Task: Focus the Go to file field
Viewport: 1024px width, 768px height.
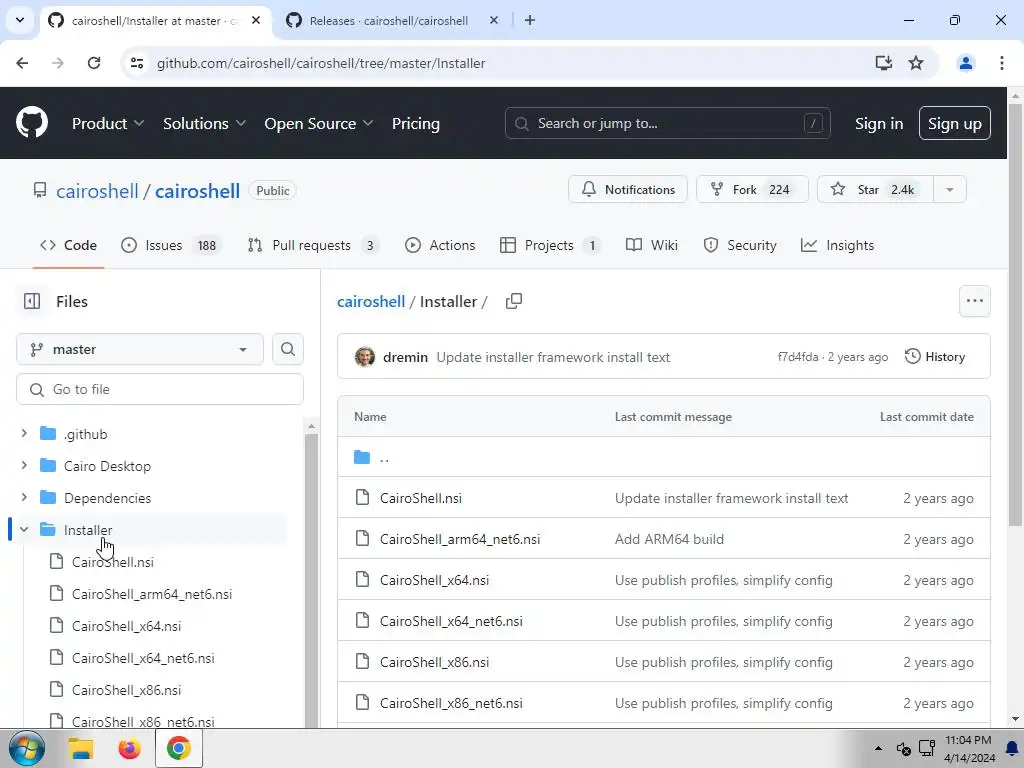Action: [x=160, y=389]
